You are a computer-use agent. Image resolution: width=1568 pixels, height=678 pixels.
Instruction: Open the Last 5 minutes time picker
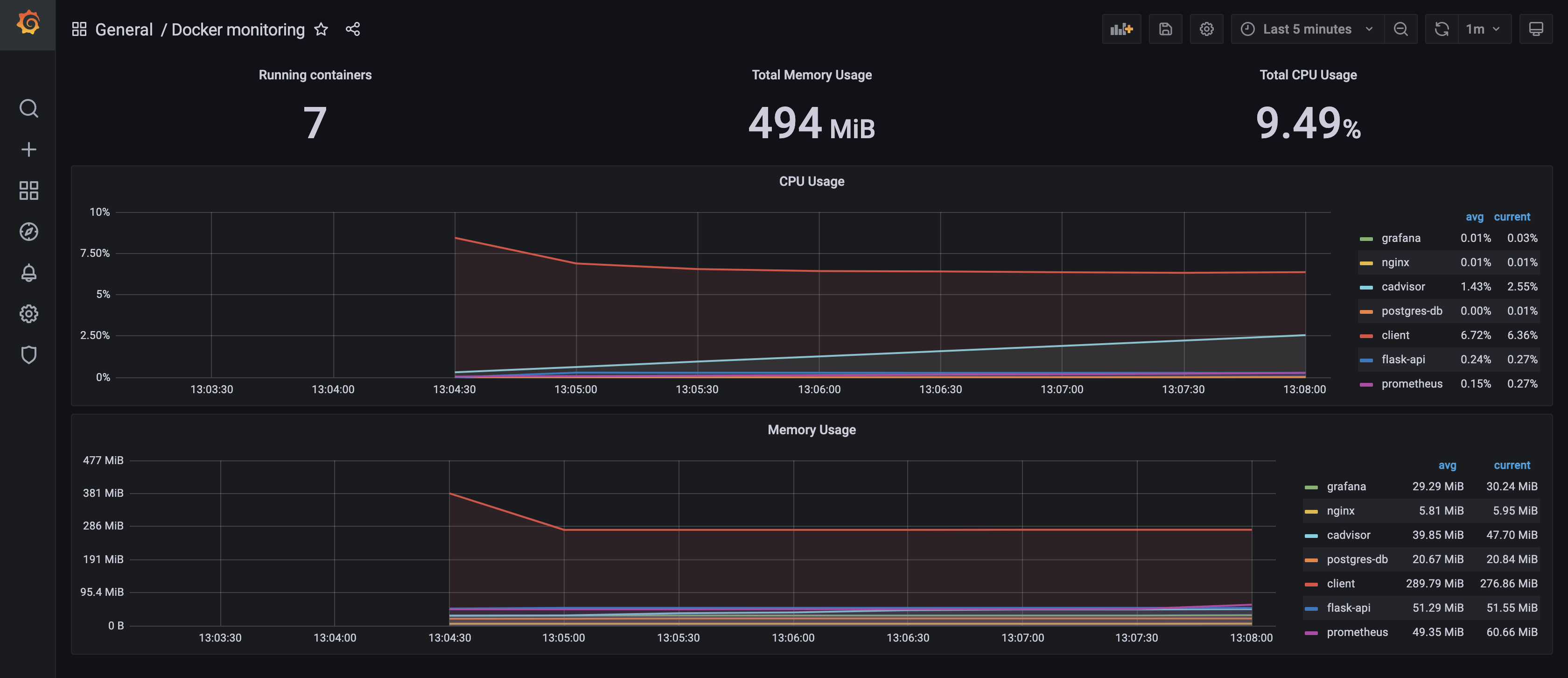[x=1306, y=29]
